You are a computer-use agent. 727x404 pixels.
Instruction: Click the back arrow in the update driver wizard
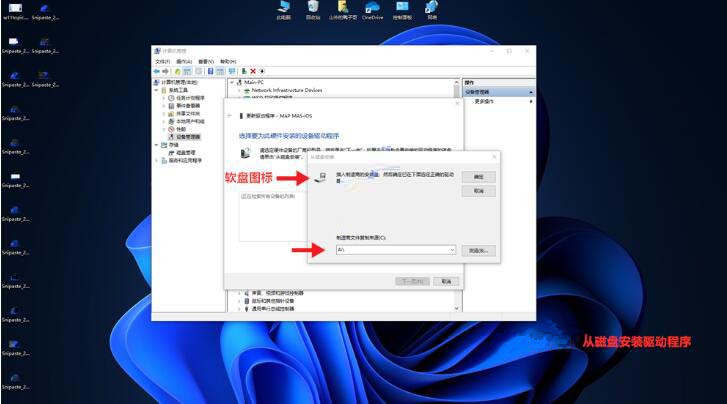point(230,116)
